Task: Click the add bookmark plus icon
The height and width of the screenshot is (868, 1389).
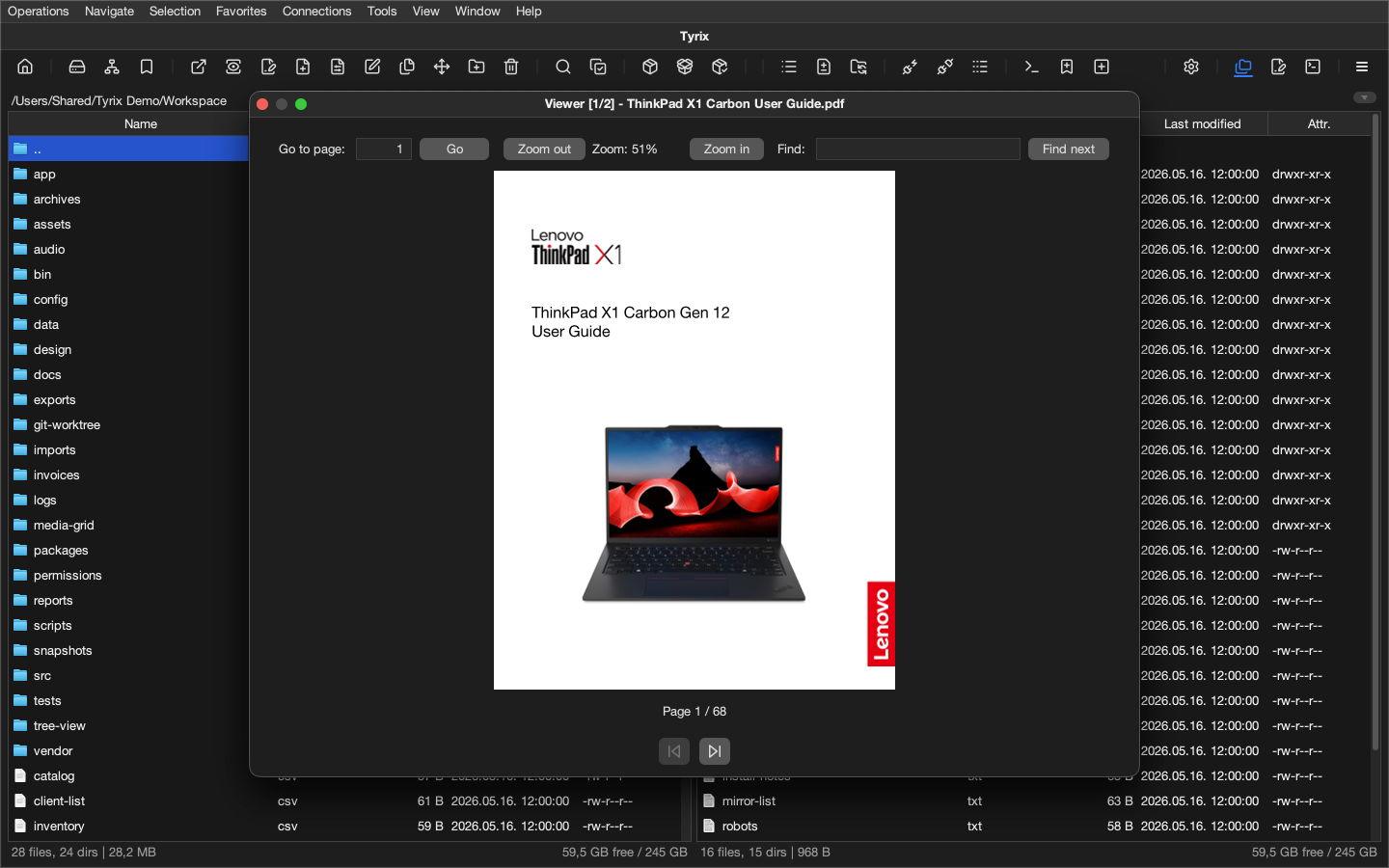Action: point(1067,67)
